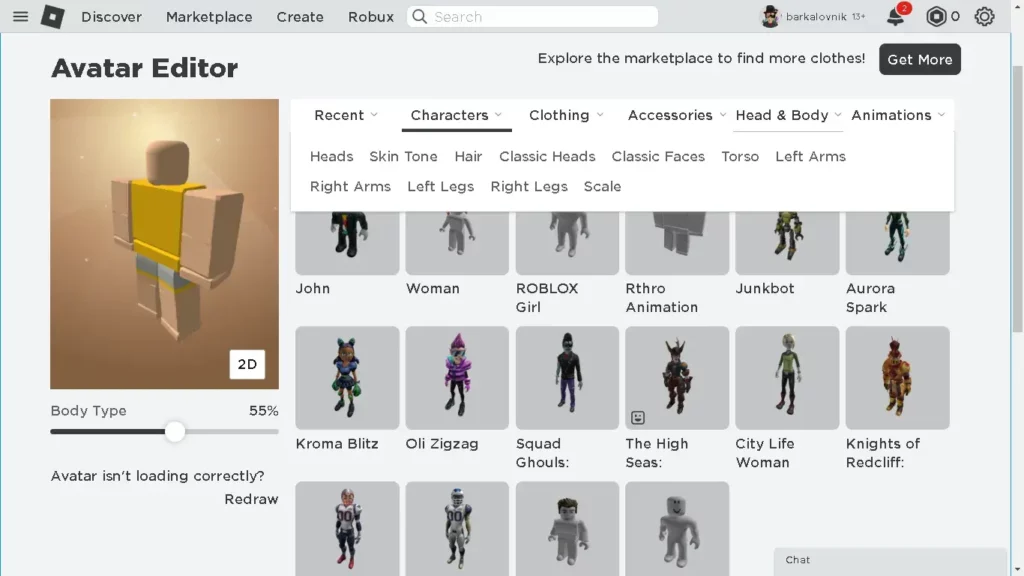The image size is (1024, 576).
Task: Click the emote icon on The High Seas
Action: (x=638, y=417)
